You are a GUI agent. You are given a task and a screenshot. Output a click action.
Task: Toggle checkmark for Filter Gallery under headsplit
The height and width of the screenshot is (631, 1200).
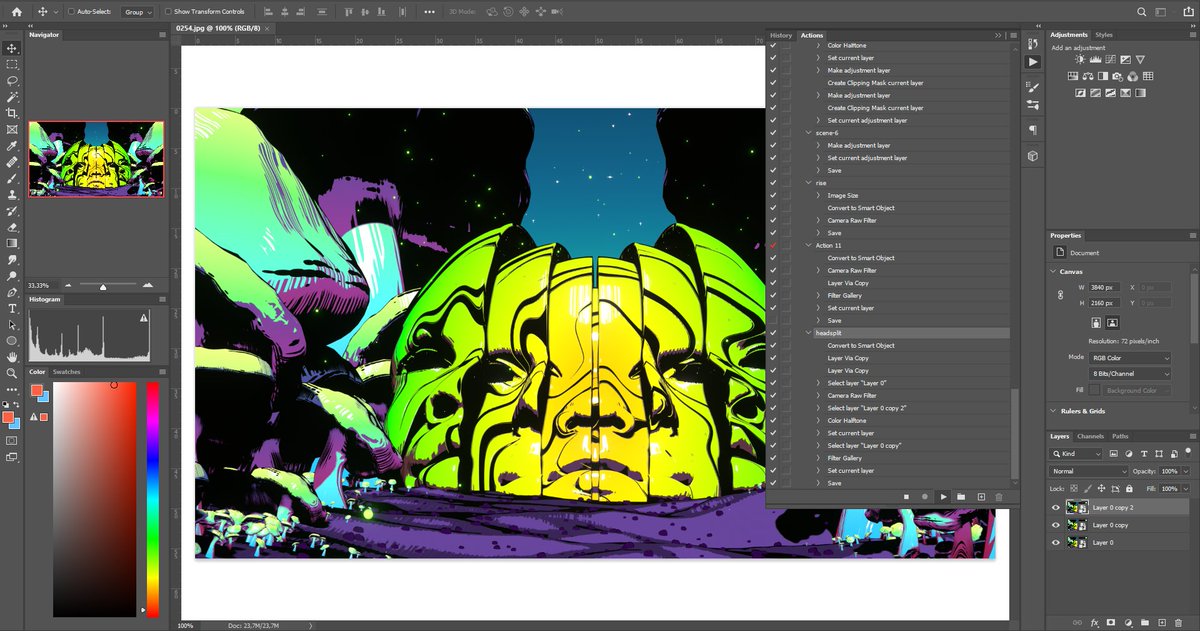point(773,458)
